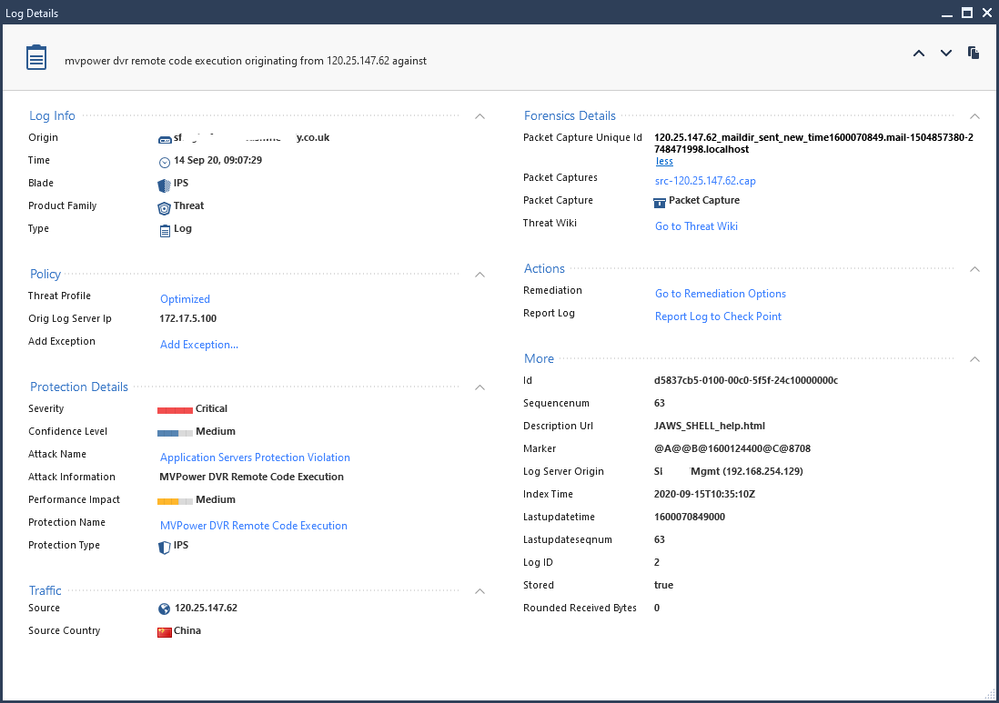This screenshot has height=703, width=999.
Task: Click the Packet Capture archive icon
Action: tap(659, 203)
